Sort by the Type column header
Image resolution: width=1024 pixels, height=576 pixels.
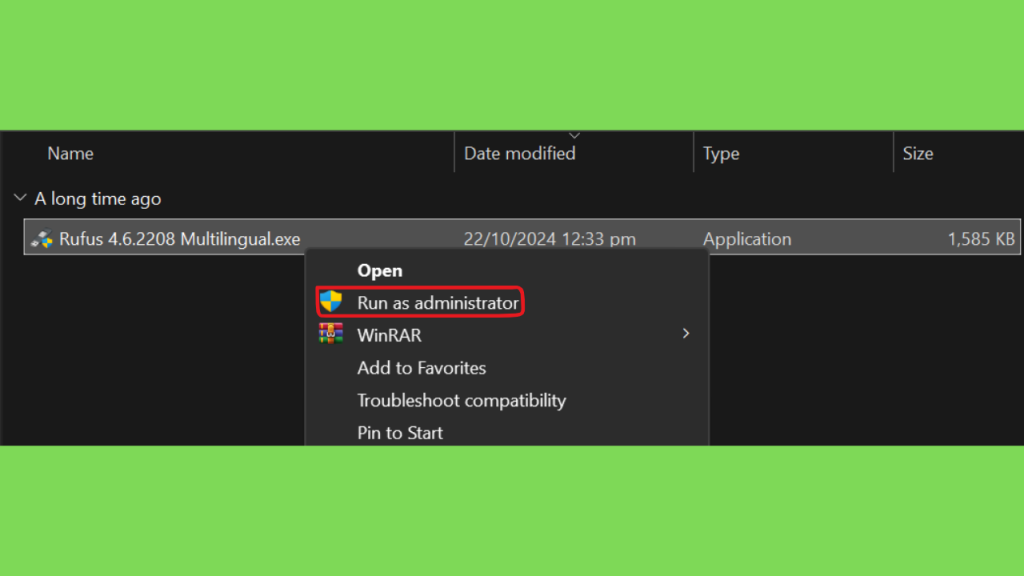(x=721, y=153)
